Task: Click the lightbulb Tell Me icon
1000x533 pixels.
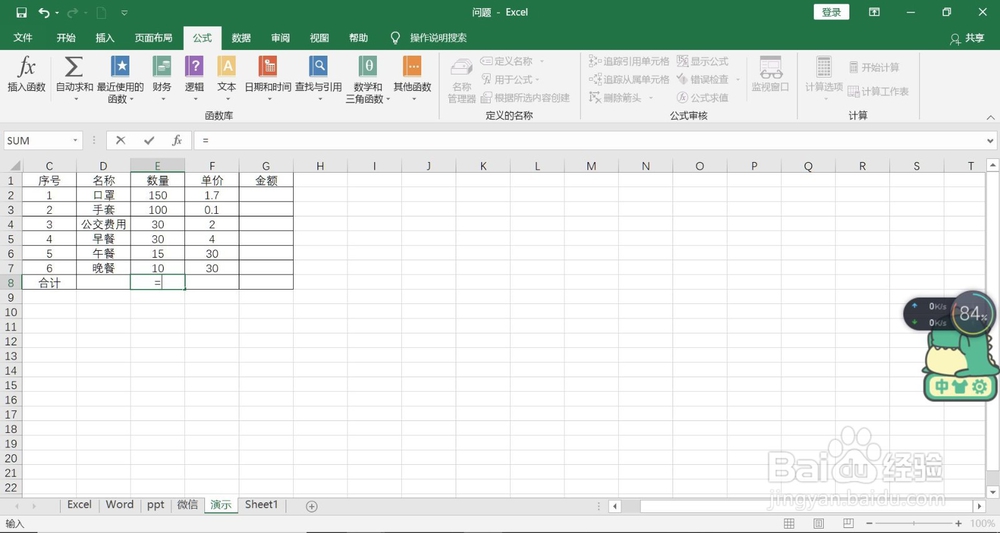Action: tap(395, 38)
